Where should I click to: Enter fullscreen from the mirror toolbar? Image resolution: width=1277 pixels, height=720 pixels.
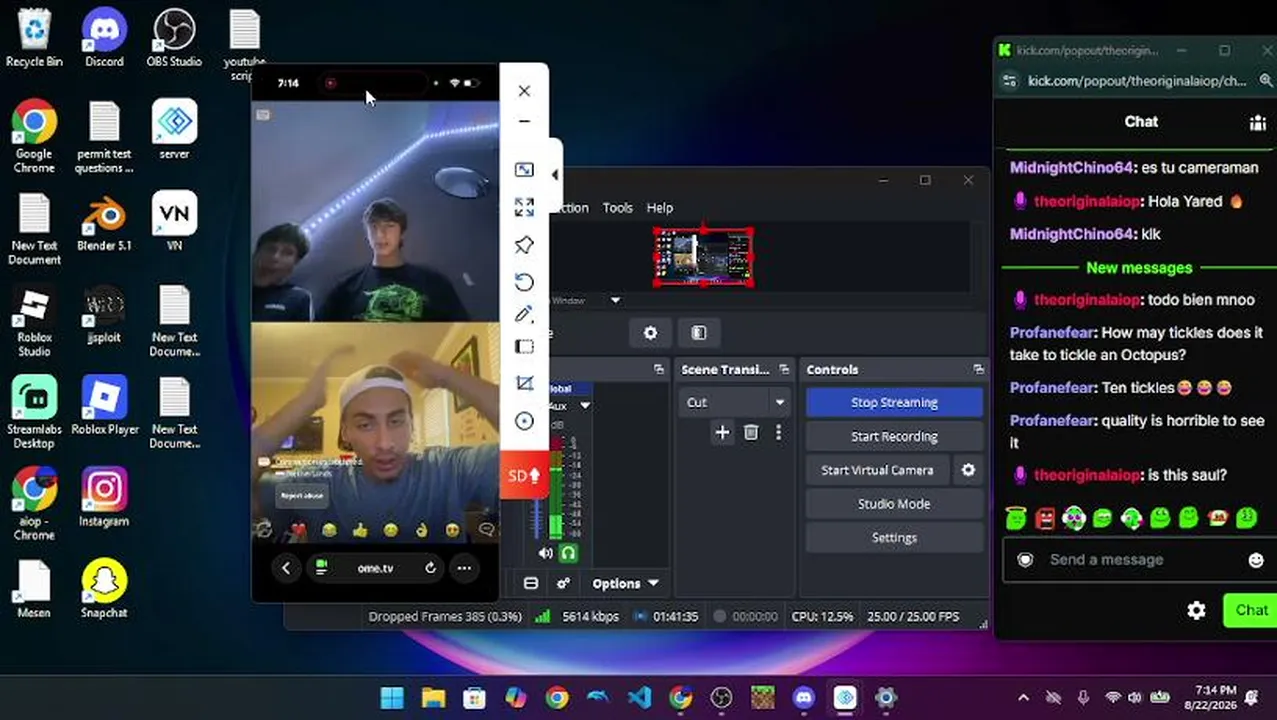click(524, 207)
